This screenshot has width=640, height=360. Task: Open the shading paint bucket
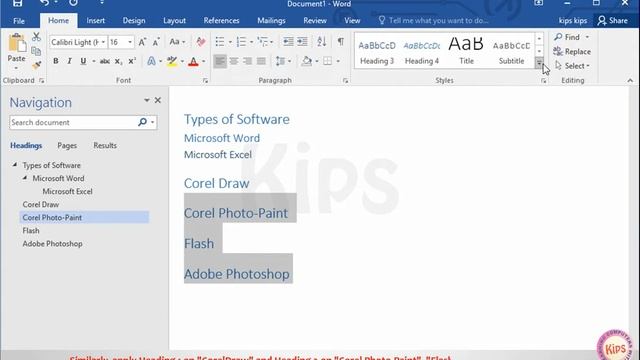pos(307,61)
